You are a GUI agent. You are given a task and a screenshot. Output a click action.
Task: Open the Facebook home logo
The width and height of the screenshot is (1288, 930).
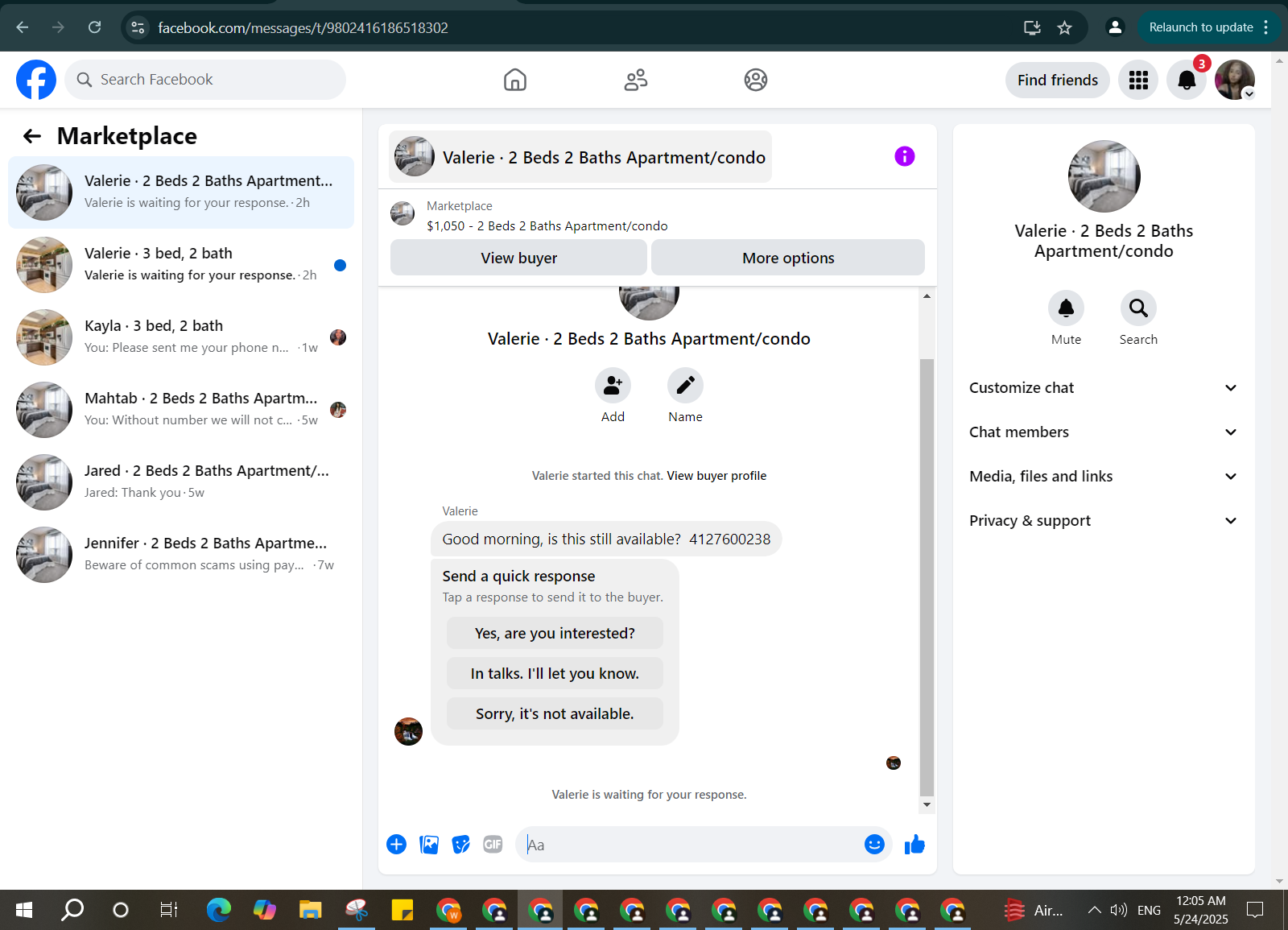(x=36, y=80)
